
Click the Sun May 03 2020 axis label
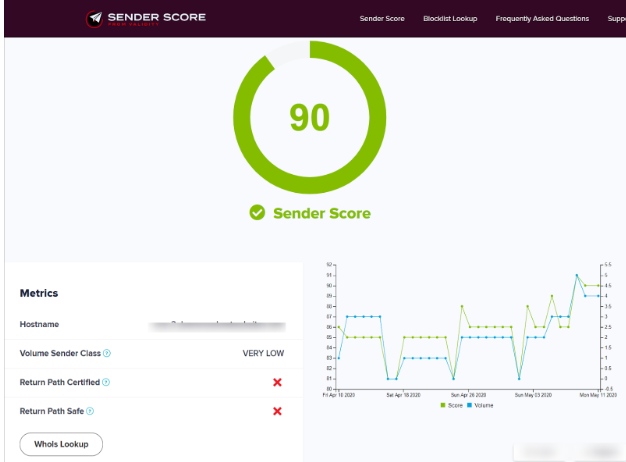tap(533, 395)
